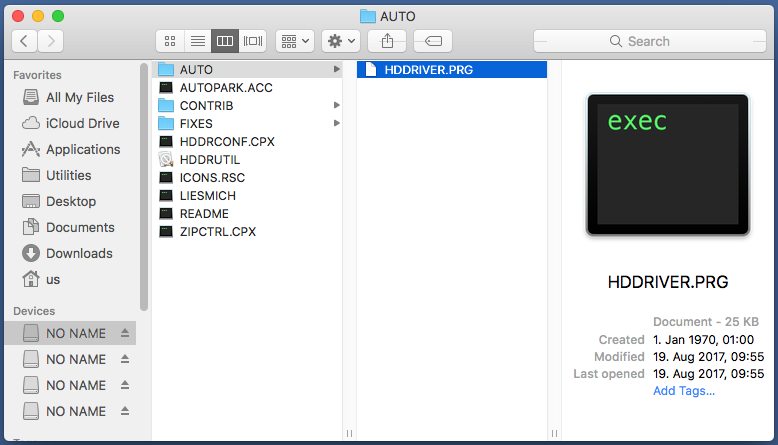This screenshot has width=778, height=445.
Task: Click the green zoom window button
Action: [x=58, y=16]
